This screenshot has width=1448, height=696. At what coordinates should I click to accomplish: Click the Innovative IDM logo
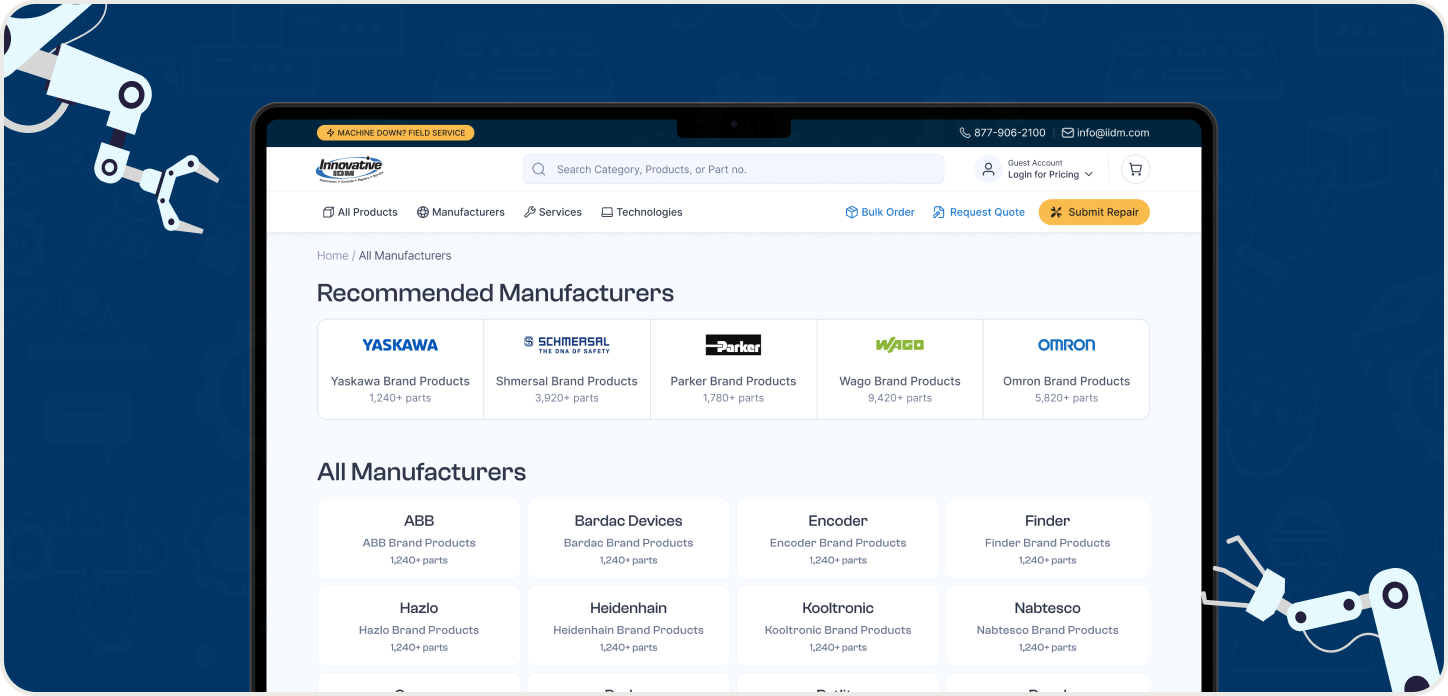coord(349,169)
